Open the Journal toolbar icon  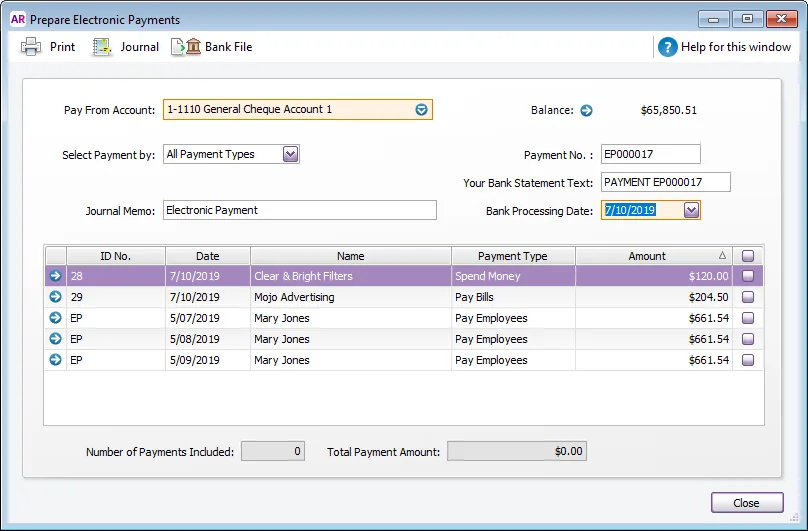click(102, 47)
